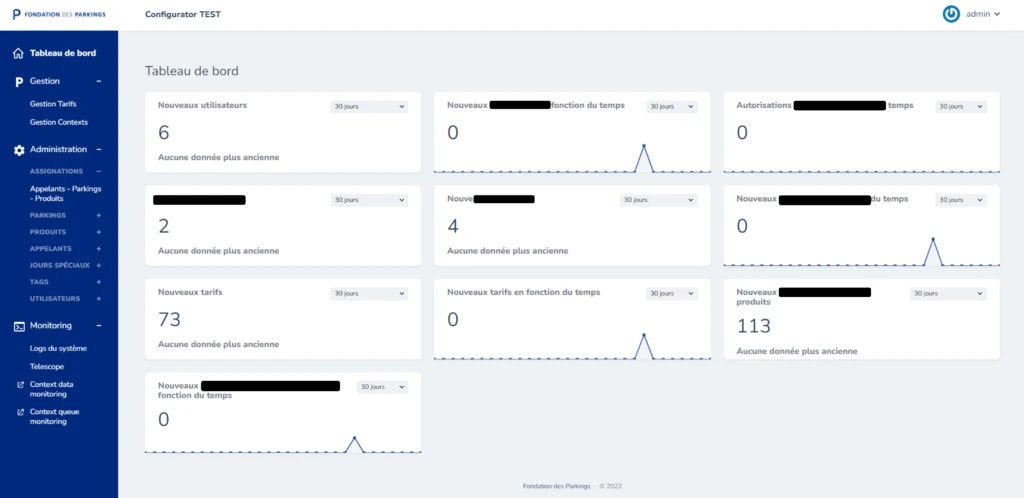Open Gestion Tarifs page

point(53,103)
